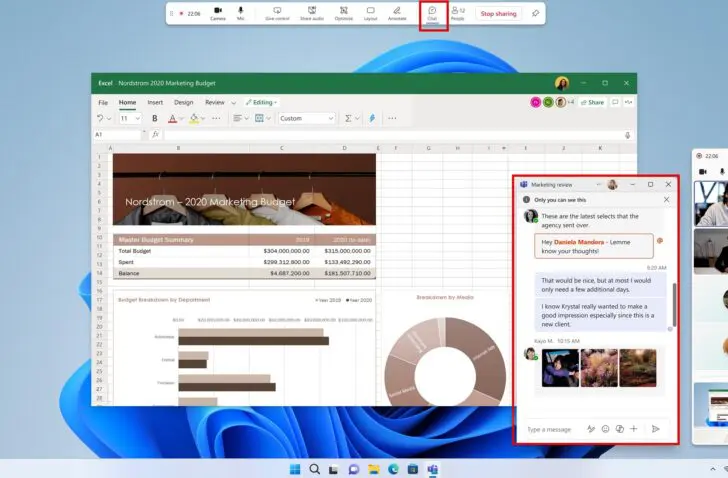Viewport: 728px width, 478px height.
Task: Click the Daniela Mandera mention
Action: point(579,242)
